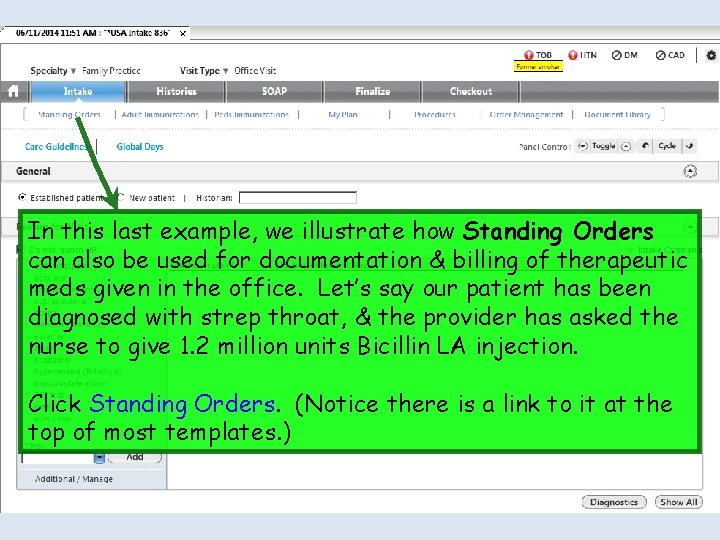Switch to the SOAP tab

pos(274,91)
